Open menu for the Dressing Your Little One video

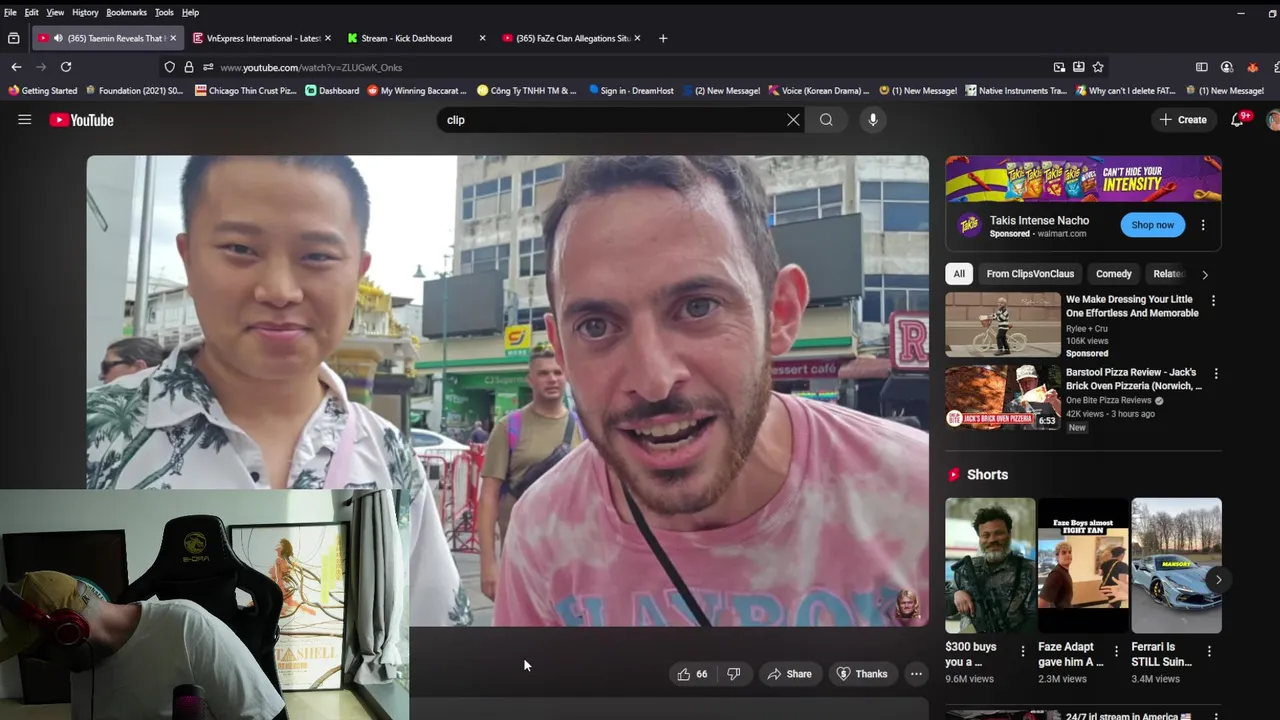click(x=1214, y=300)
